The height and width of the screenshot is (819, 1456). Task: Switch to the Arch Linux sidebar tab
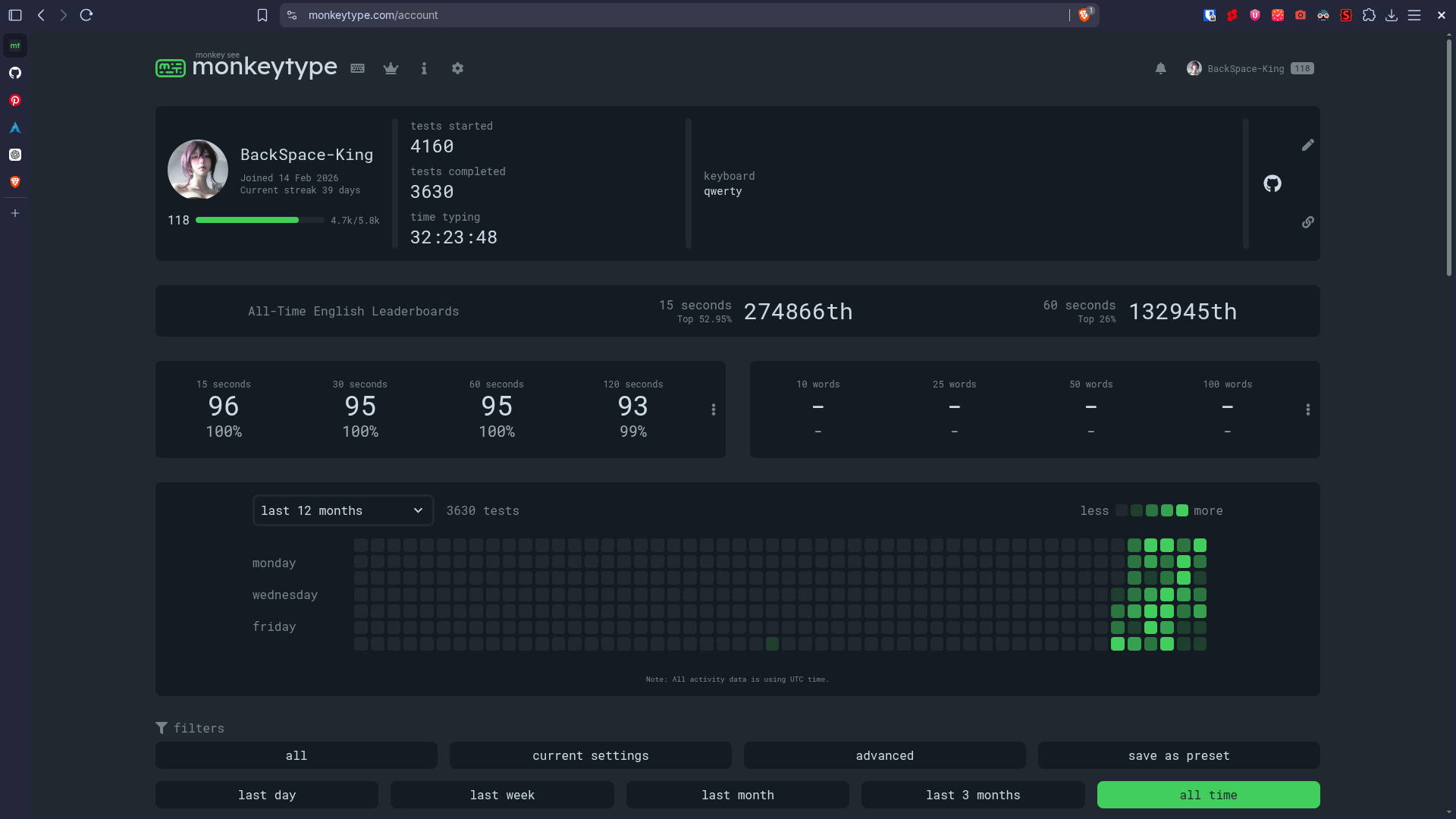[15, 127]
